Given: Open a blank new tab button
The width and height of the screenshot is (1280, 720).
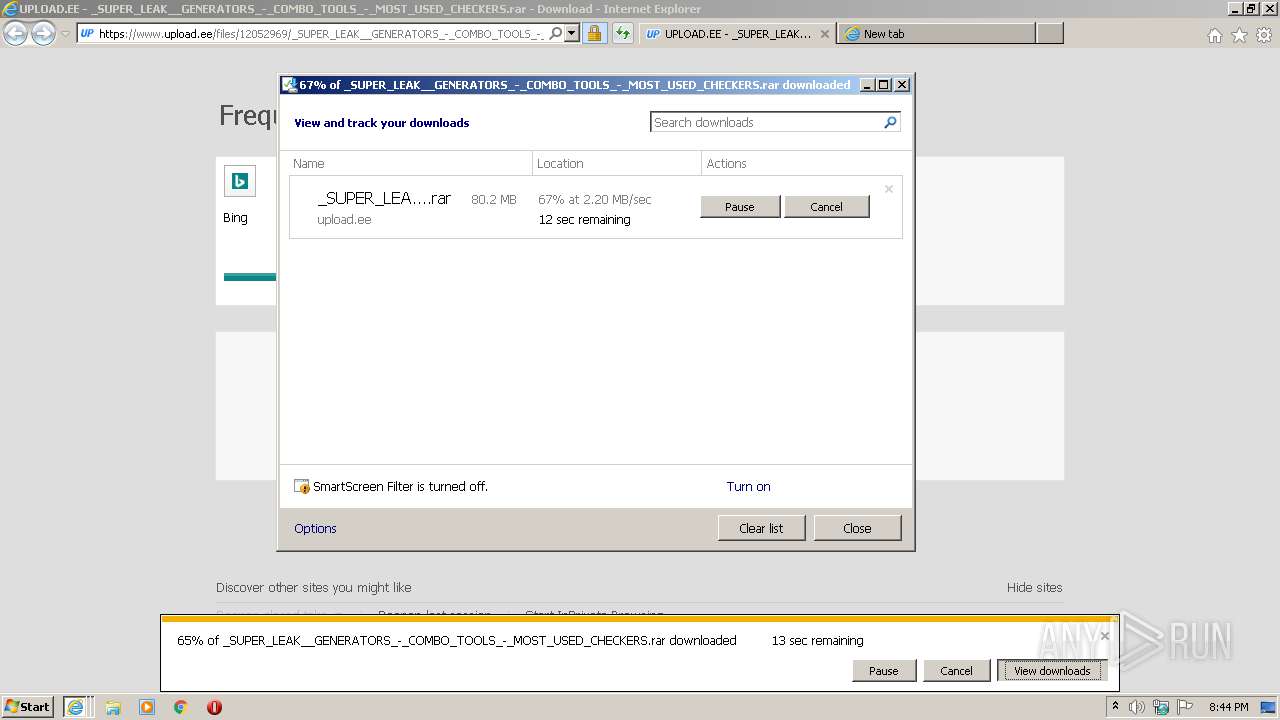Looking at the screenshot, I should coord(1049,33).
